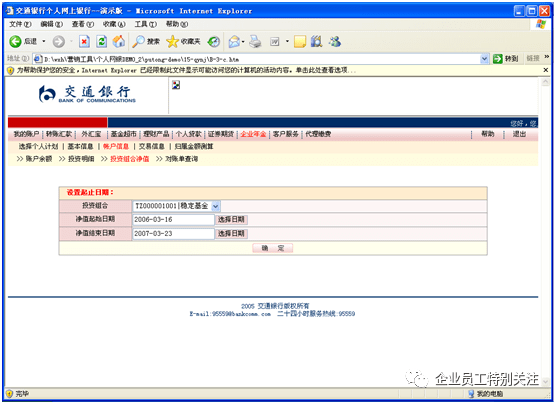This screenshot has width=556, height=404.
Task: Open the 编辑(E) menu
Action: tap(51, 24)
